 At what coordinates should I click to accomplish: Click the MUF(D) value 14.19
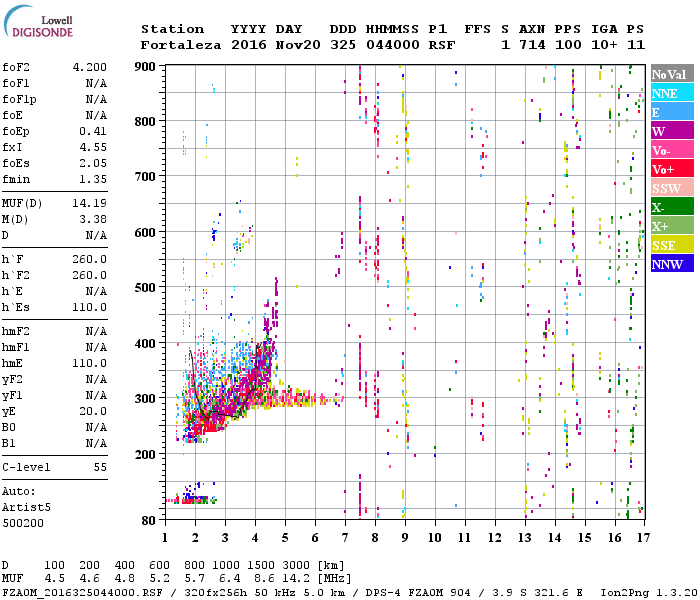click(90, 203)
